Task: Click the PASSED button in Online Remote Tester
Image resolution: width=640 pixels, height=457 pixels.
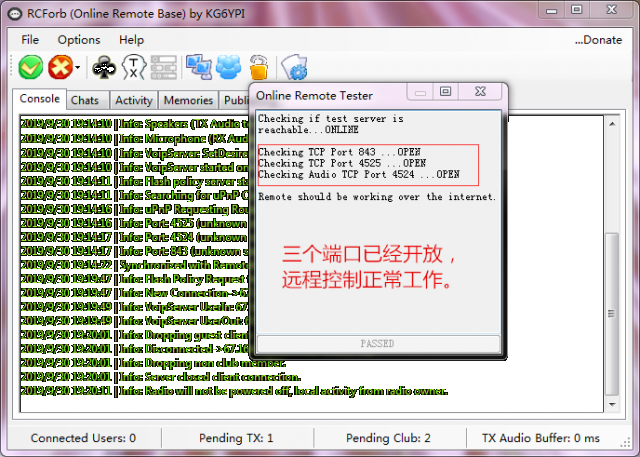Action: [x=378, y=344]
